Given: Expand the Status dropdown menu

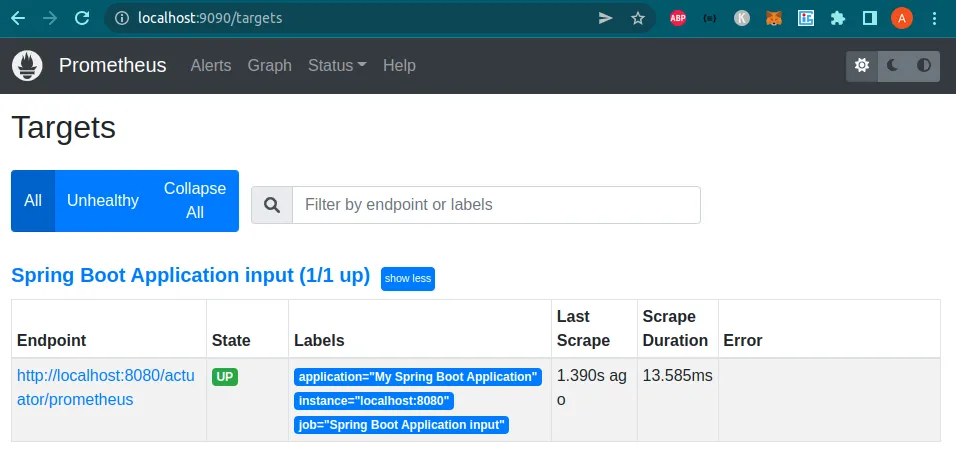Looking at the screenshot, I should [x=337, y=65].
